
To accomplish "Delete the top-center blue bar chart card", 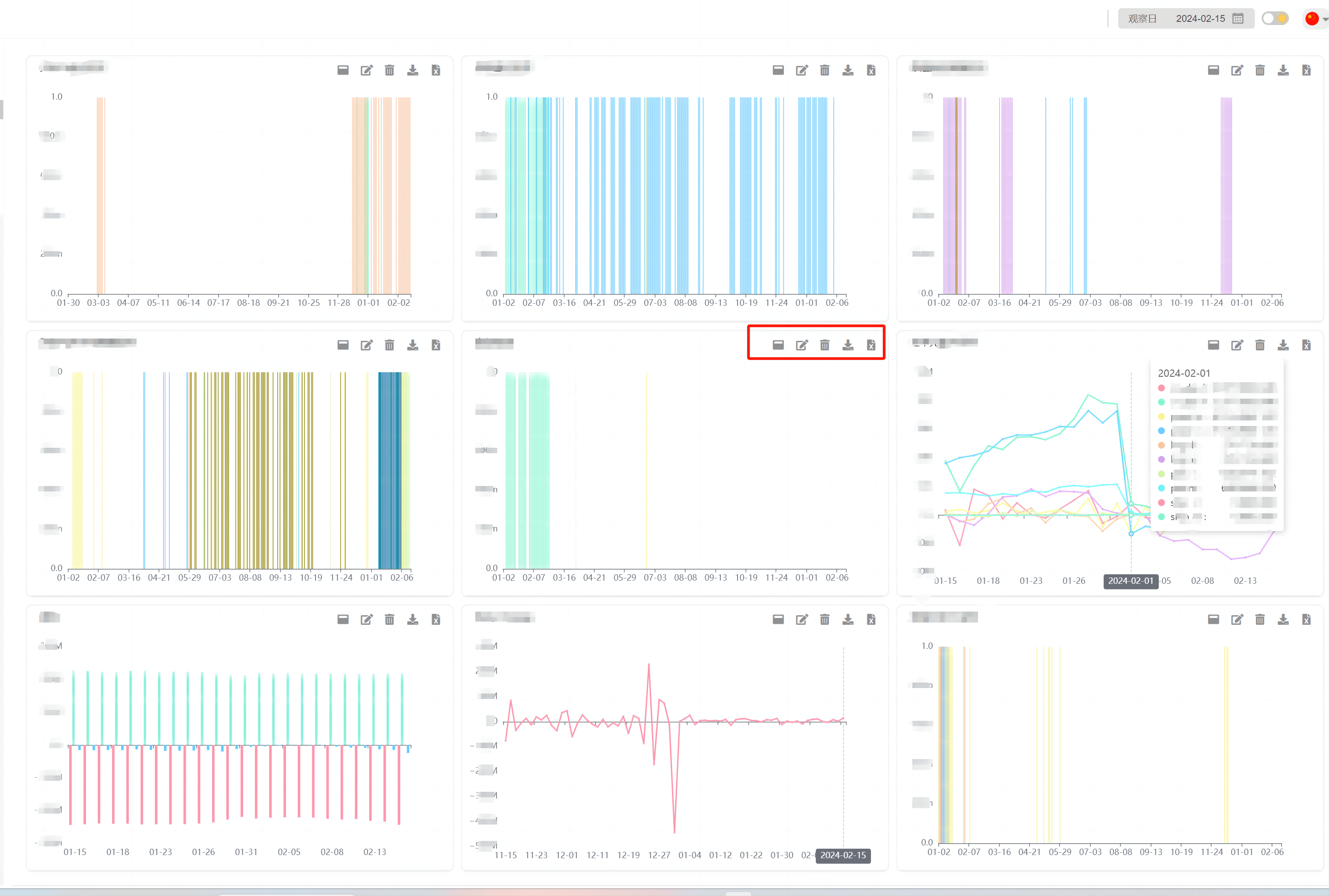I will (825, 70).
